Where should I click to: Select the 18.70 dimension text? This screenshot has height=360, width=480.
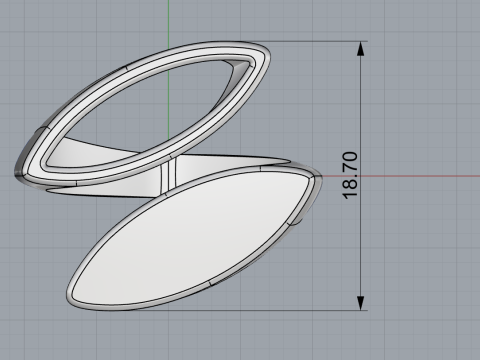coord(350,176)
